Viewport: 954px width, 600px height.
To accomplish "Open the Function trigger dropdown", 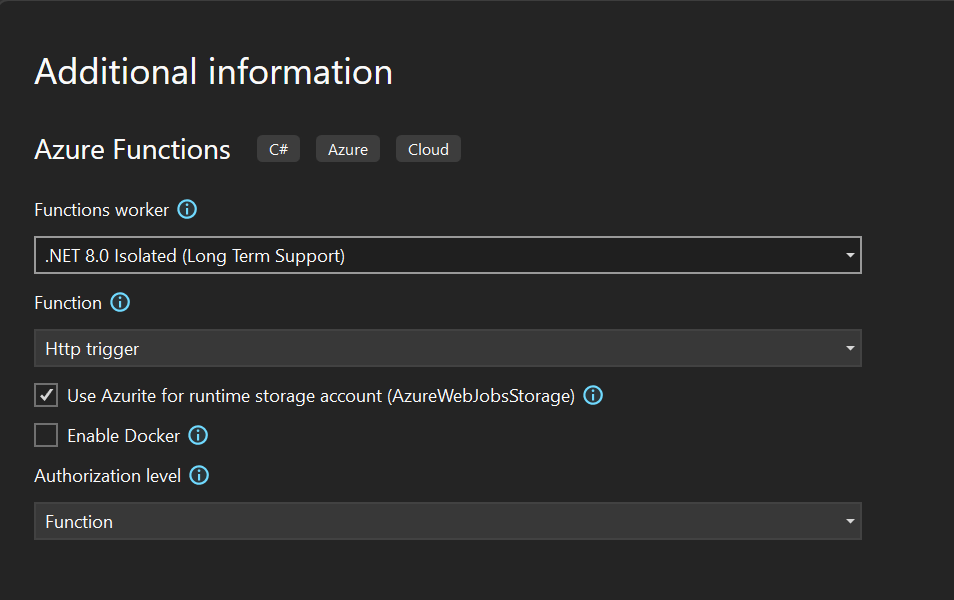I will coord(850,348).
